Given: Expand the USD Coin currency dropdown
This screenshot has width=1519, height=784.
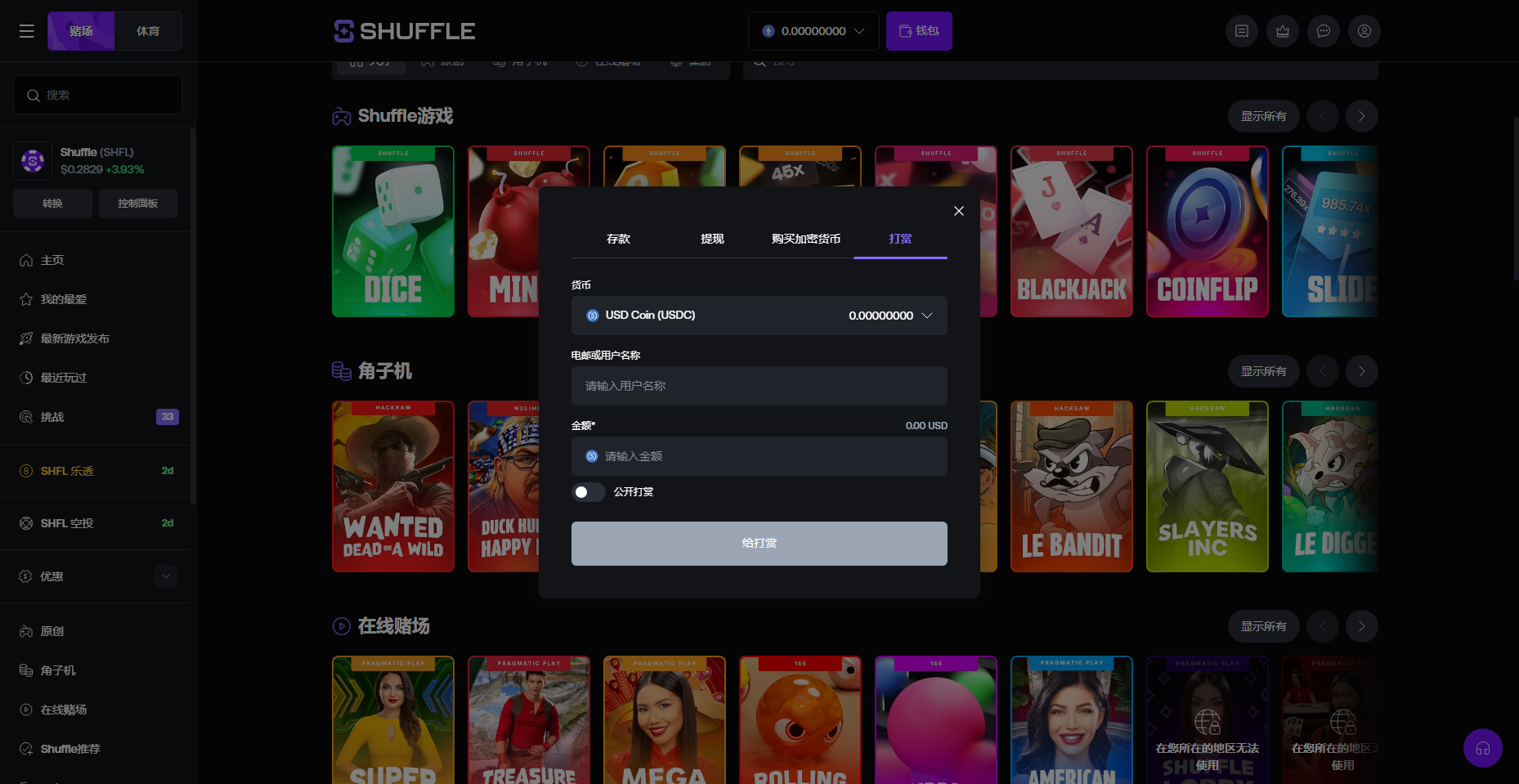Looking at the screenshot, I should 759,316.
